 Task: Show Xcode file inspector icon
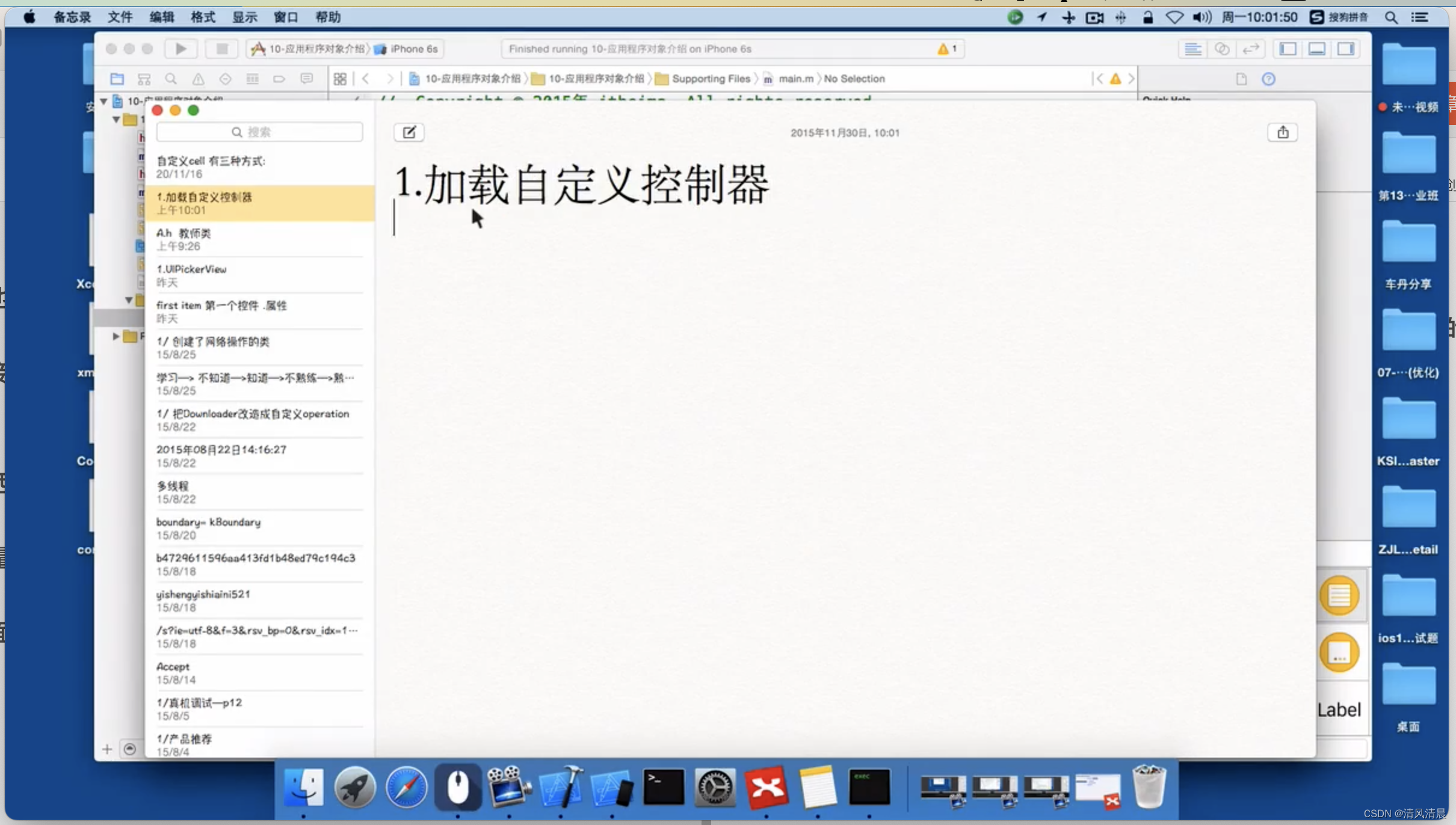pyautogui.click(x=1241, y=79)
